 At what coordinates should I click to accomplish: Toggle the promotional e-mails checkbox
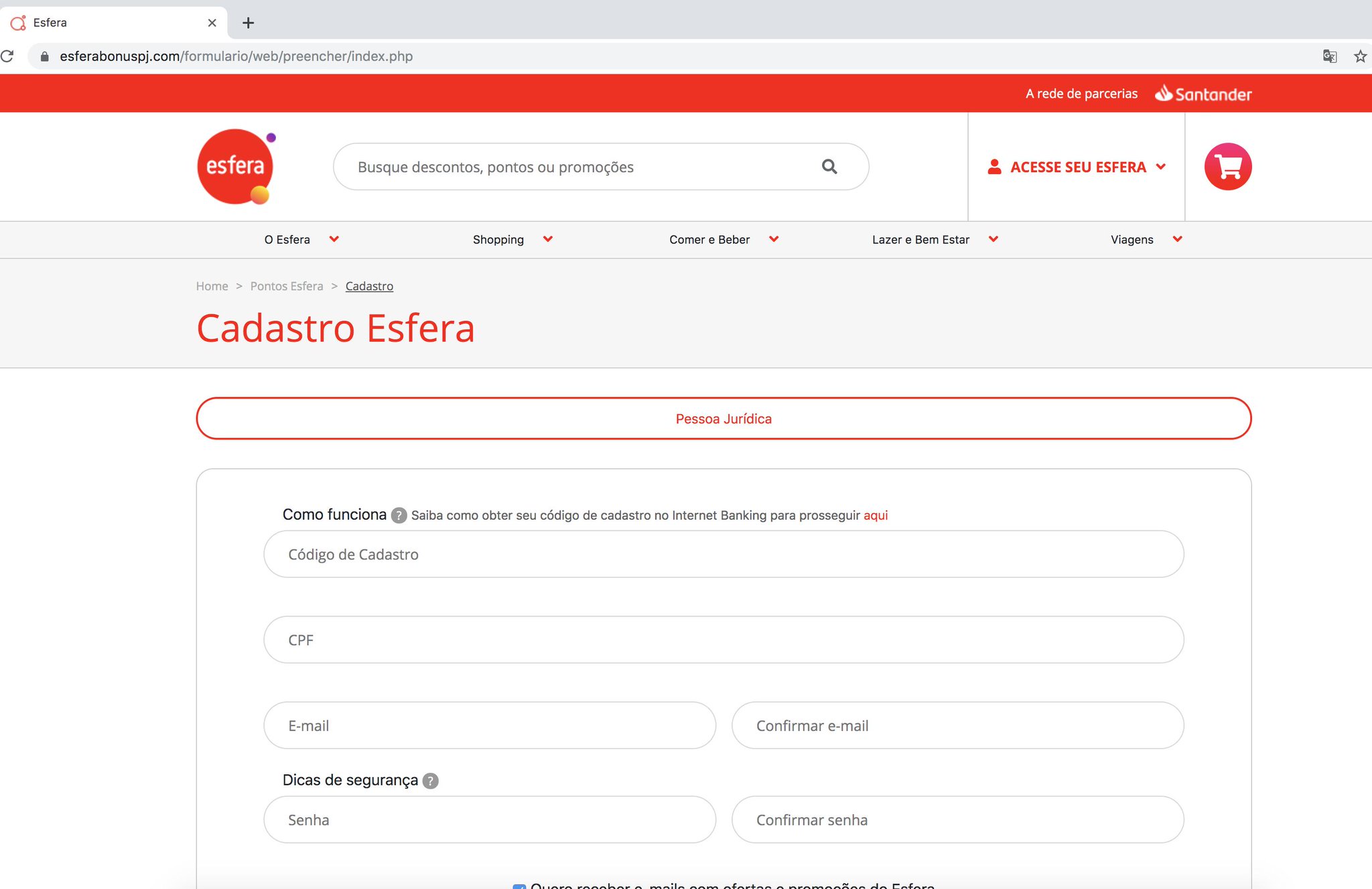[x=519, y=885]
